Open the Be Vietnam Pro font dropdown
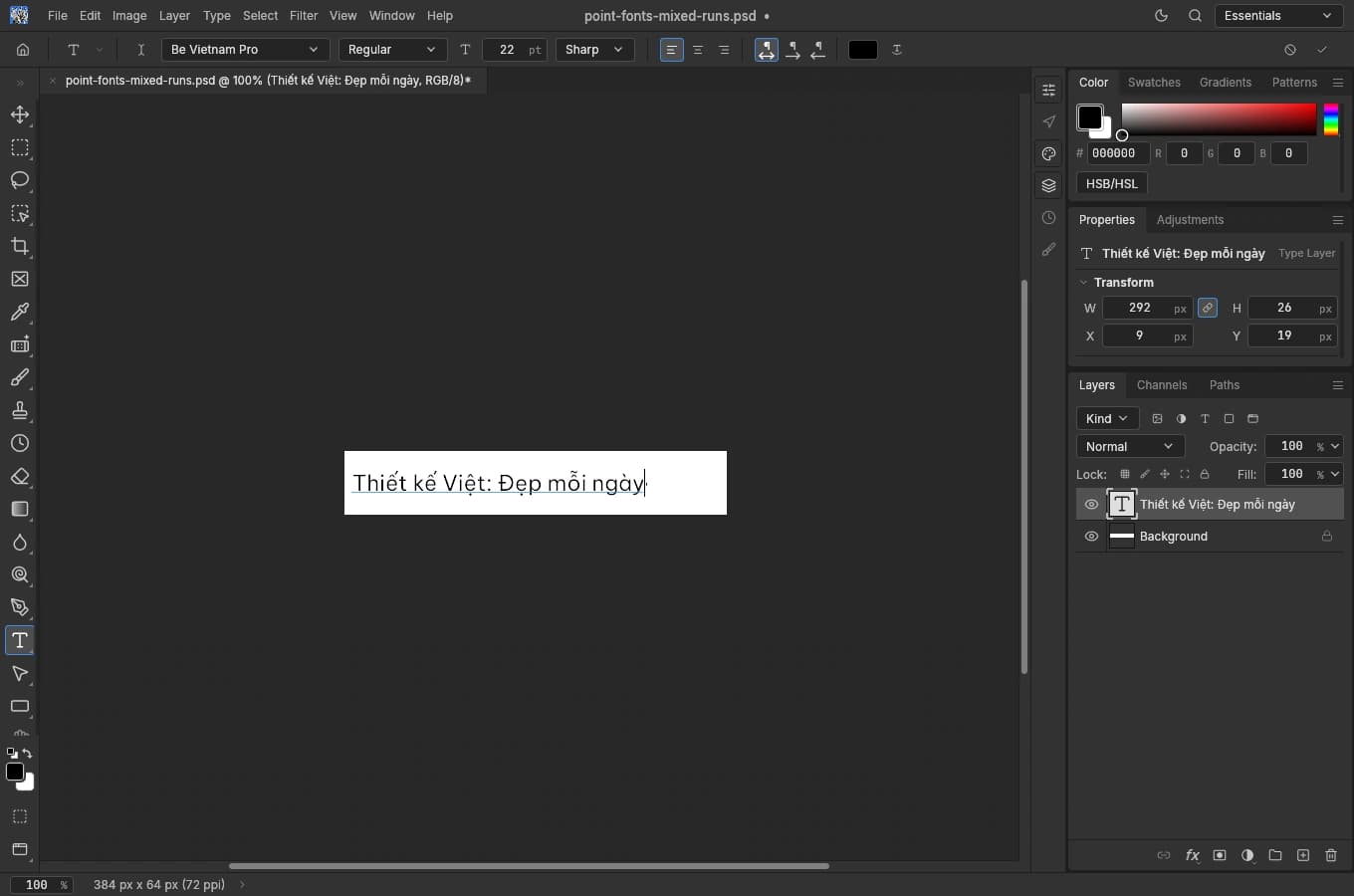 click(x=245, y=50)
